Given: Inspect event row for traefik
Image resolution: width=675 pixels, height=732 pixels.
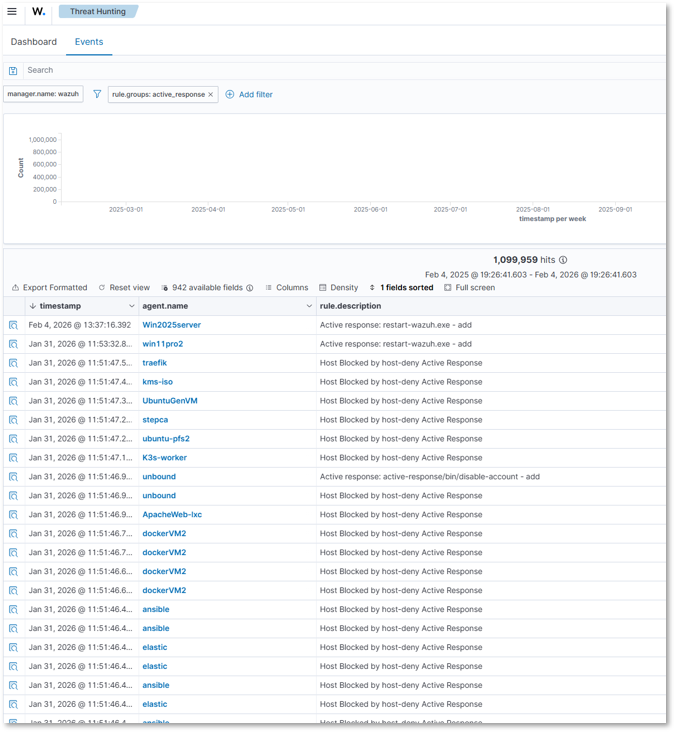Looking at the screenshot, I should pos(13,363).
